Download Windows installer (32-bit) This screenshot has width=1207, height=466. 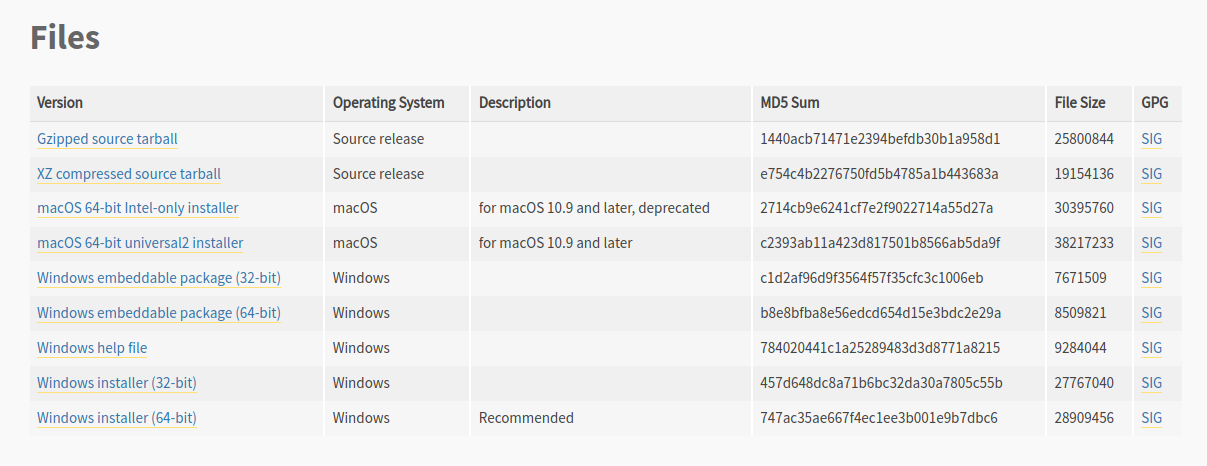(x=116, y=383)
